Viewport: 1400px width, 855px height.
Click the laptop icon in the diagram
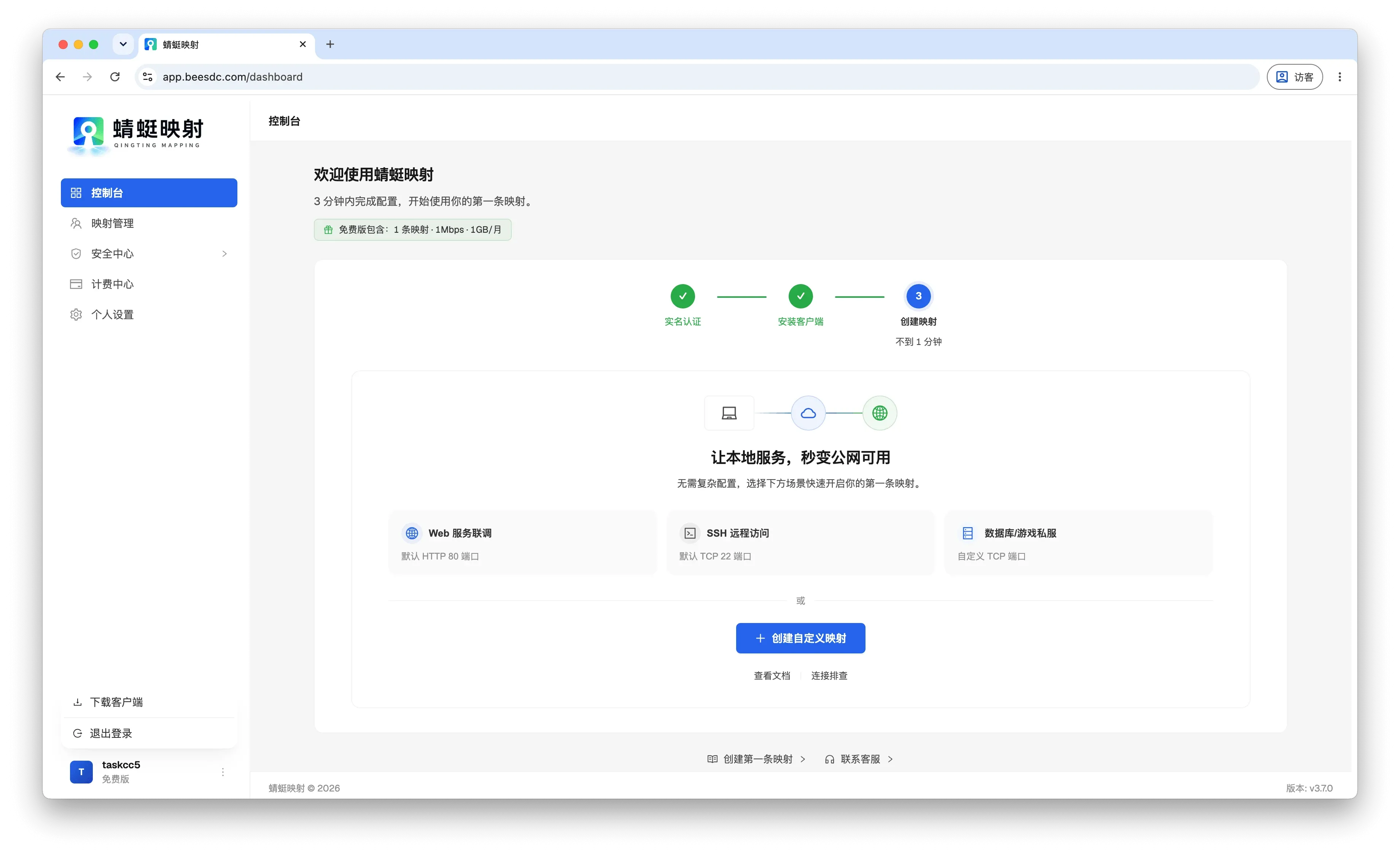(729, 413)
